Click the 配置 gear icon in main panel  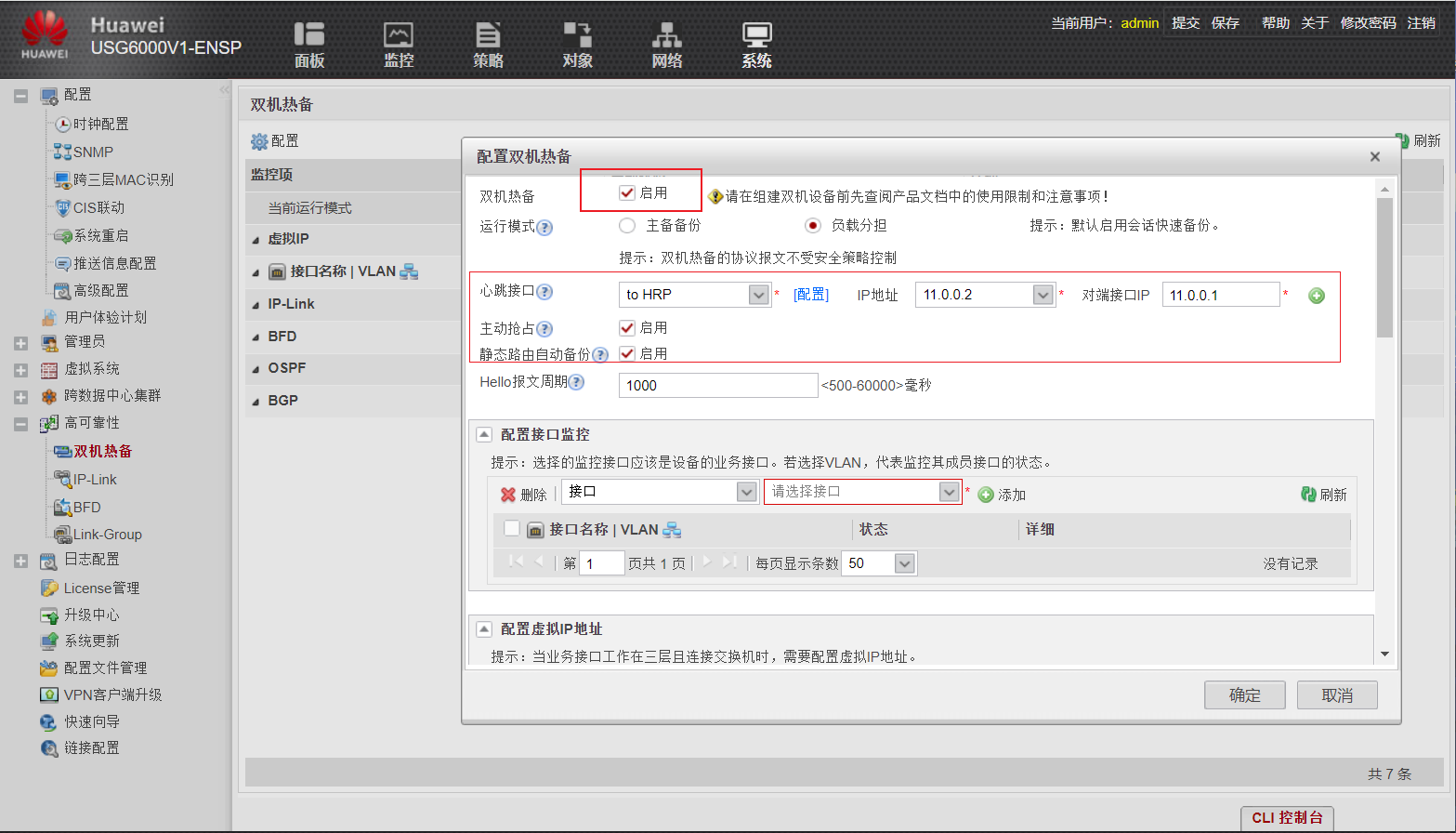tap(259, 141)
